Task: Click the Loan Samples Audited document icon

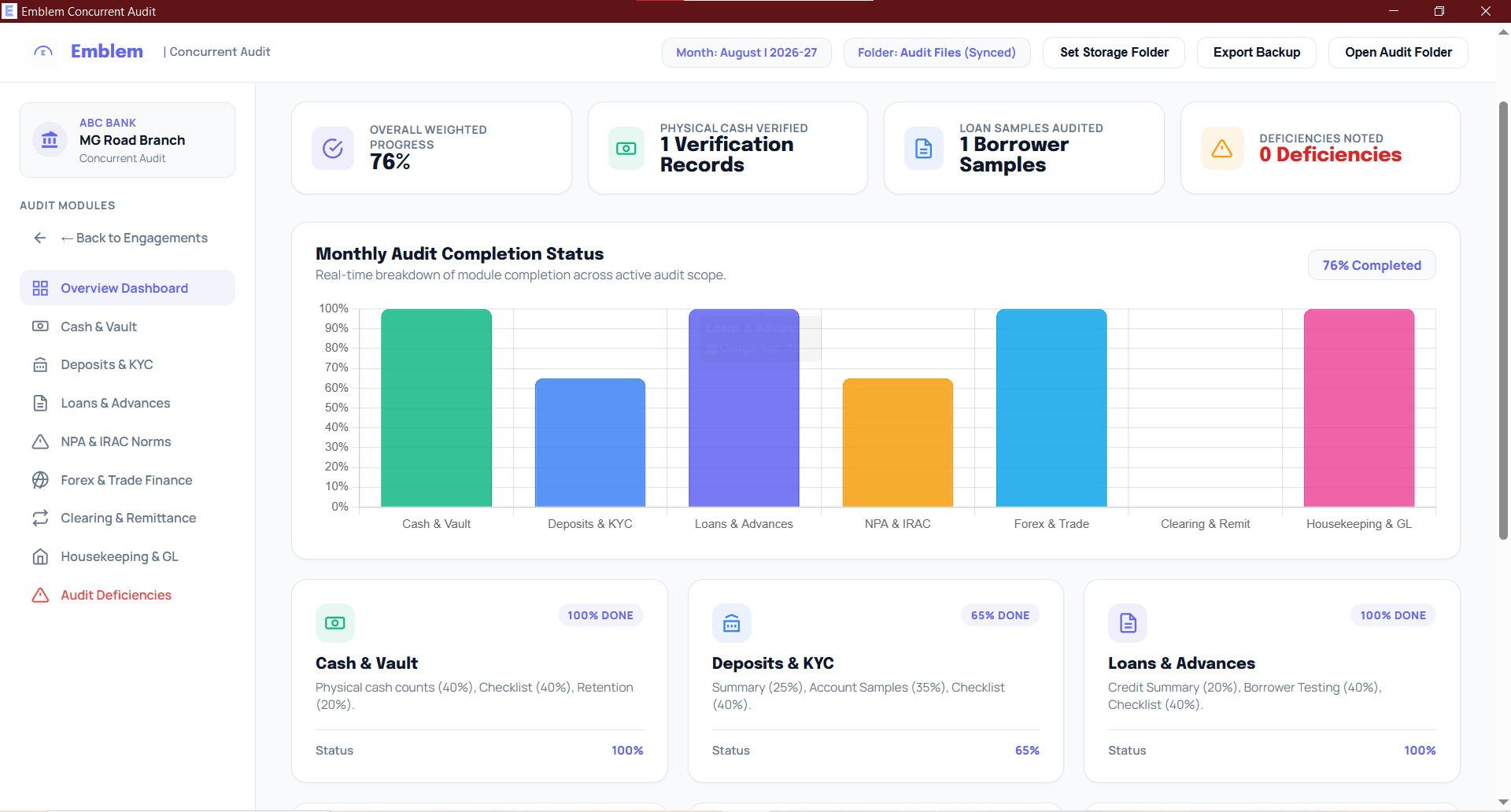Action: click(x=924, y=148)
